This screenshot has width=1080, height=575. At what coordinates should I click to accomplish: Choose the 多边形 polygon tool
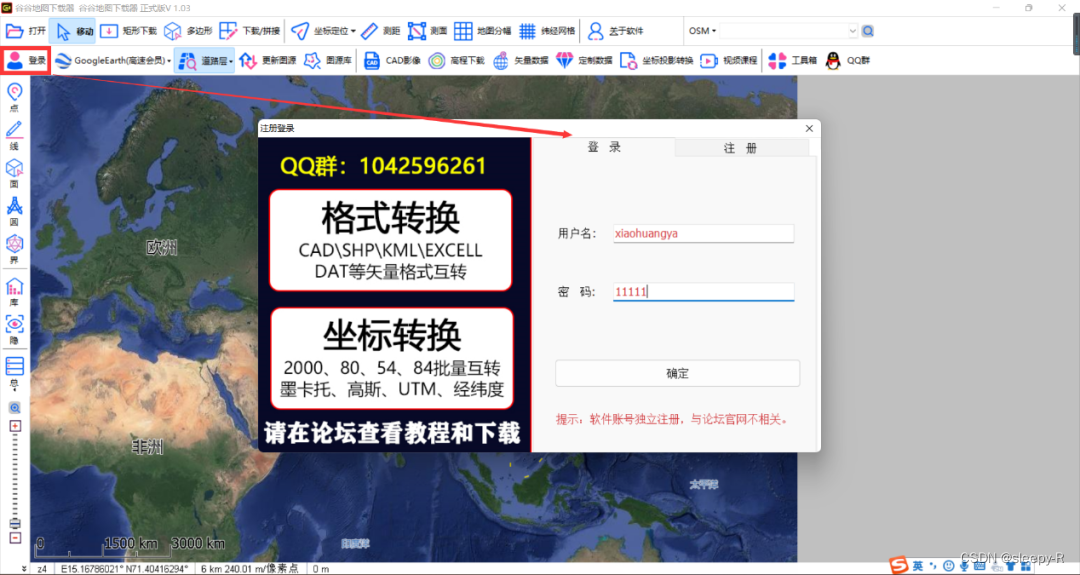189,31
